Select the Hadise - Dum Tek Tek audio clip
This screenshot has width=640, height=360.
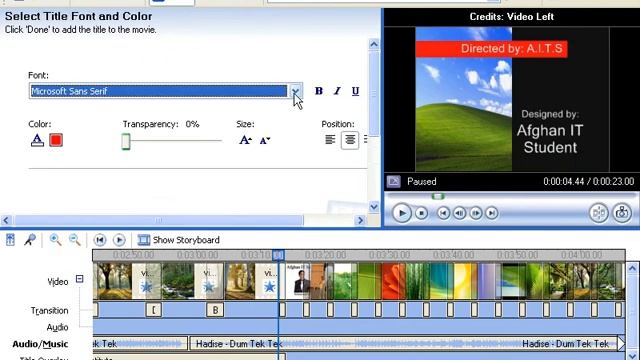click(404, 344)
